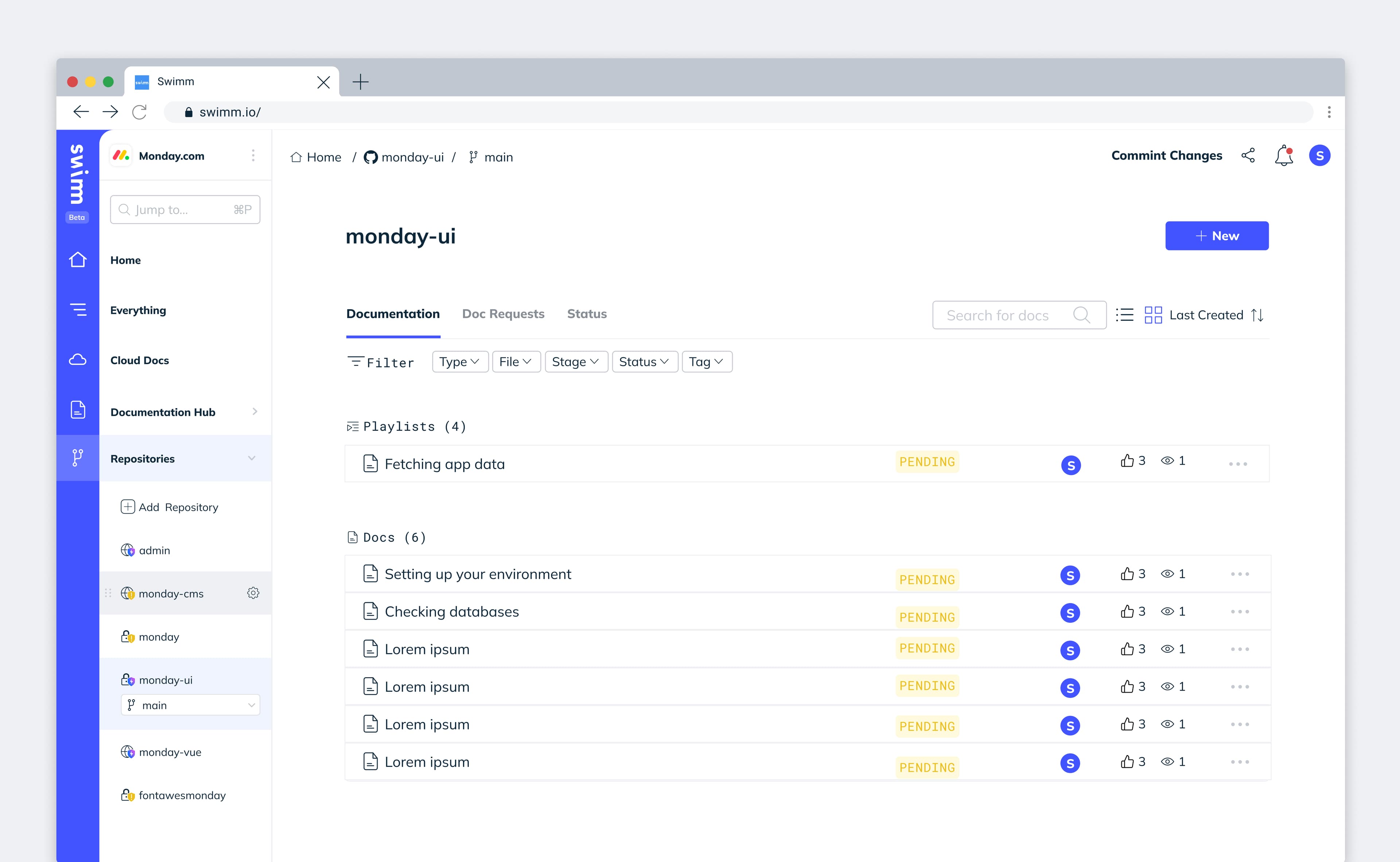Open main branch breadcrumb link
The width and height of the screenshot is (1400, 862).
click(x=490, y=157)
